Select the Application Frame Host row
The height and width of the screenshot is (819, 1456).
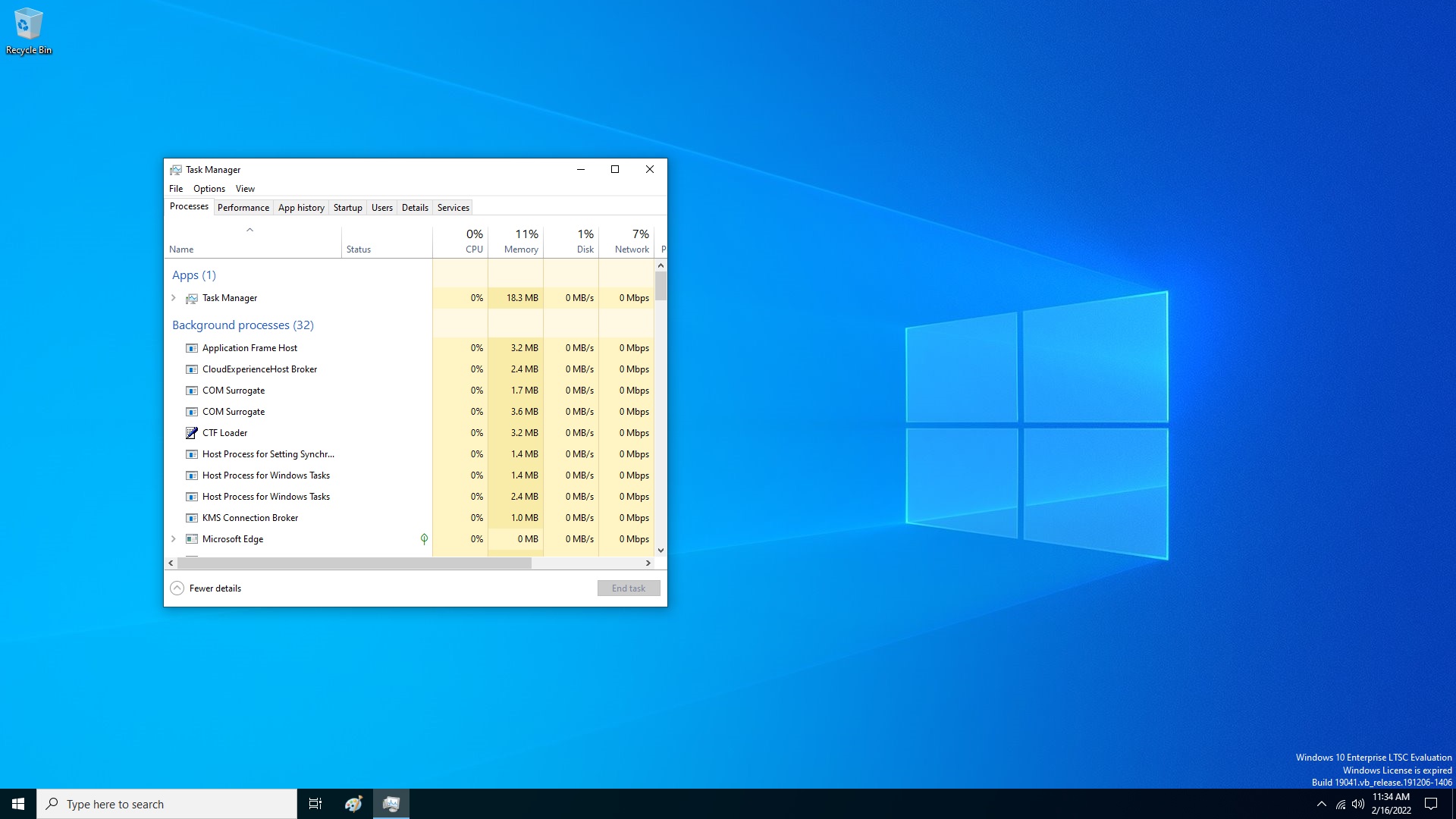[x=409, y=348]
